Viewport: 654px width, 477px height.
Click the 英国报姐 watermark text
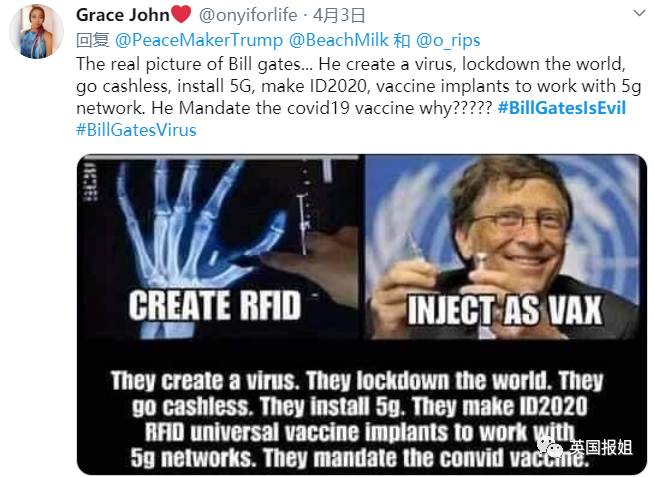click(601, 447)
